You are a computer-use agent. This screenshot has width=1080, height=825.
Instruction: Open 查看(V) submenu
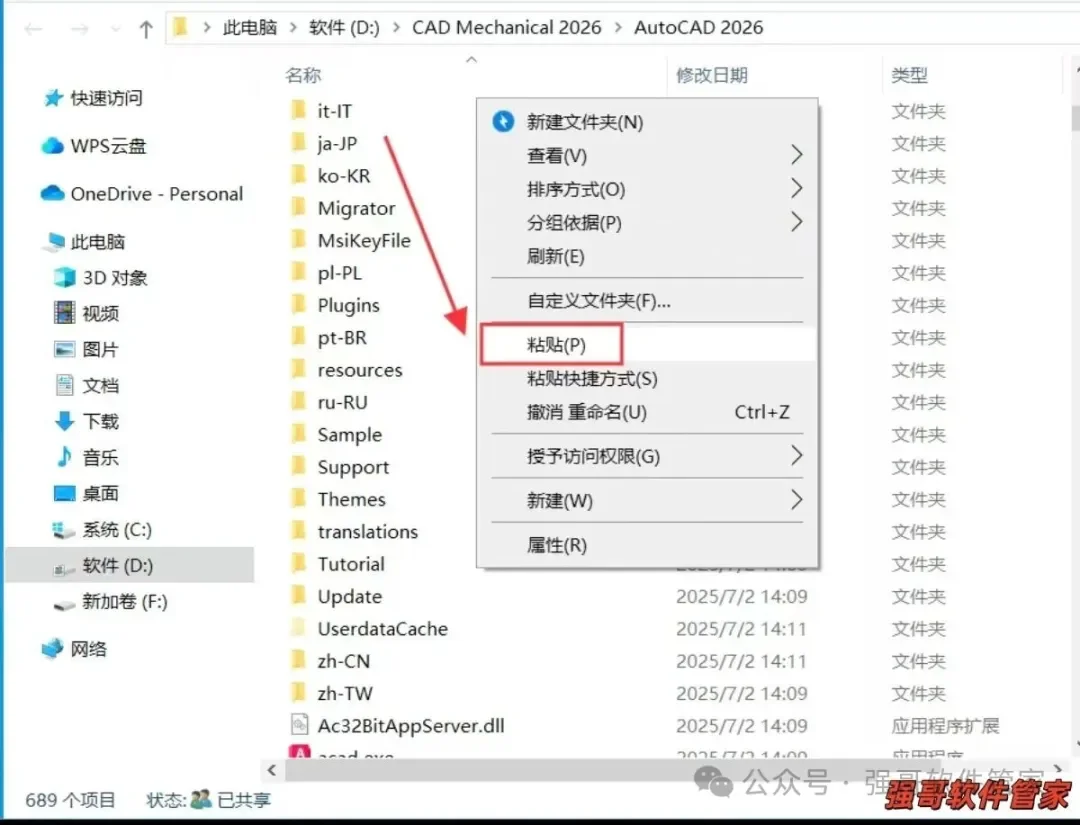coord(647,156)
